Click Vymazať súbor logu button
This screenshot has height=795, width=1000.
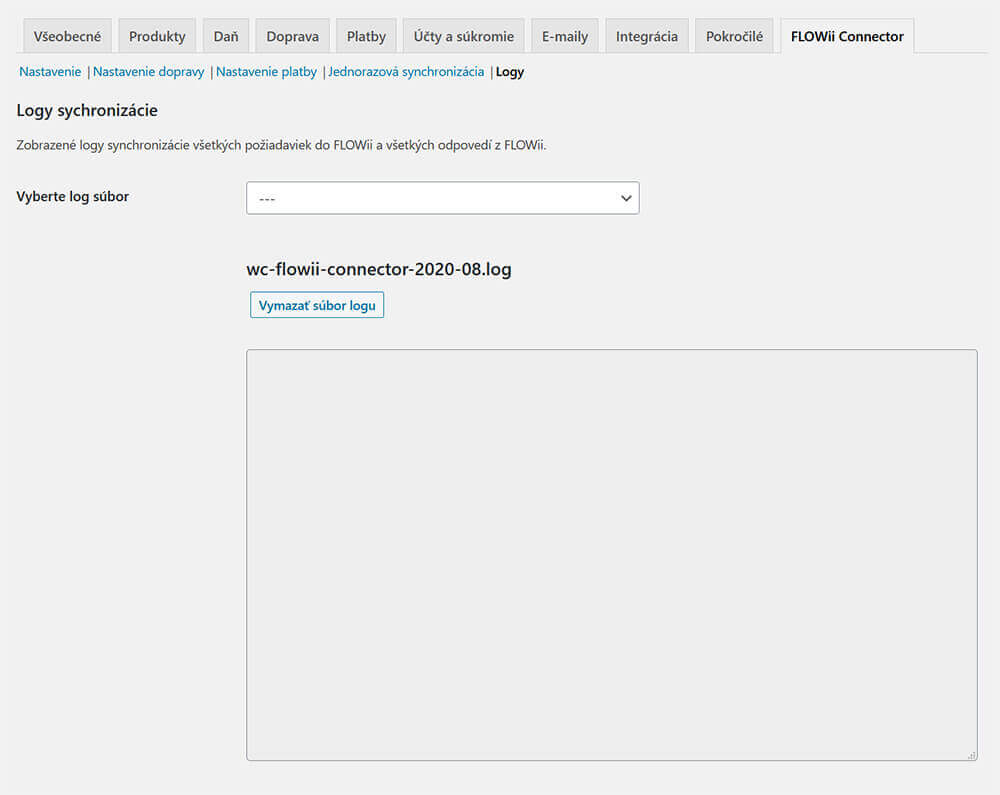point(317,305)
